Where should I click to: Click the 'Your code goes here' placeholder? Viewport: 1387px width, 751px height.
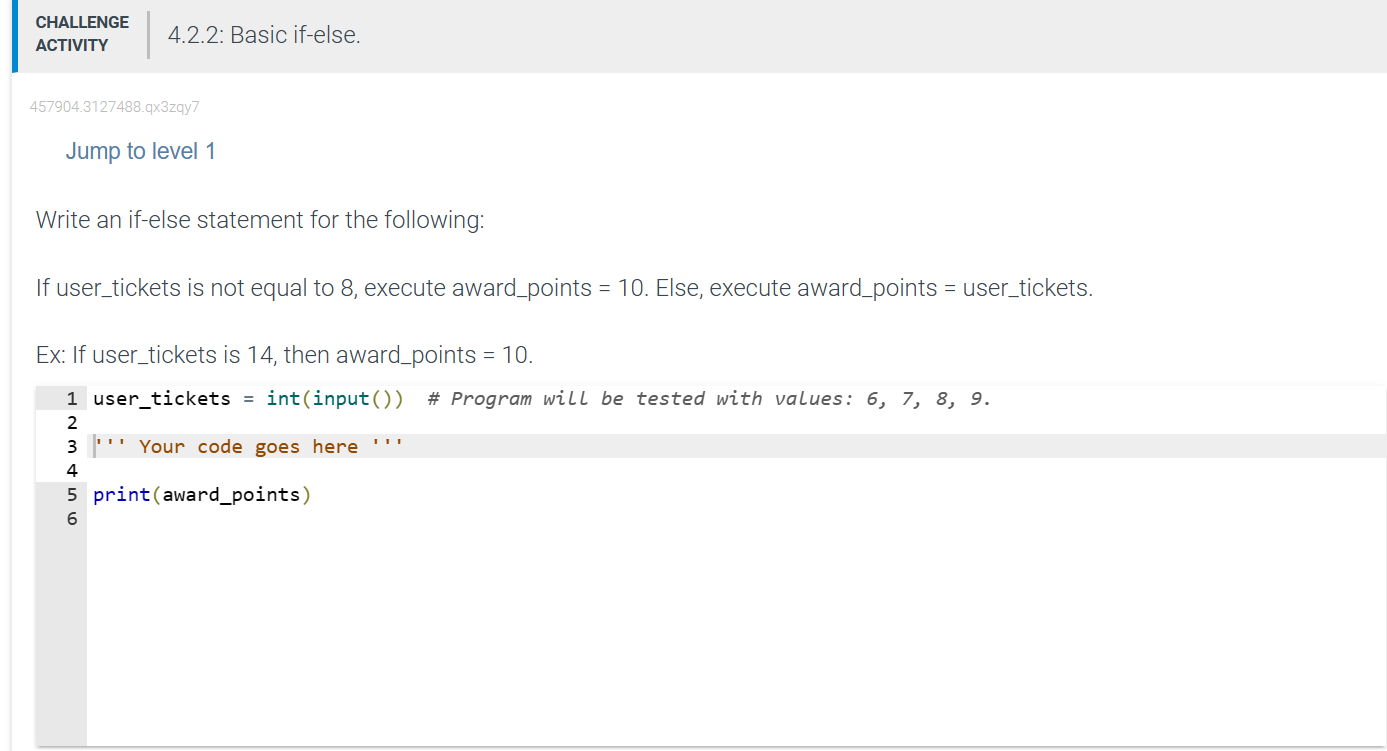click(247, 446)
